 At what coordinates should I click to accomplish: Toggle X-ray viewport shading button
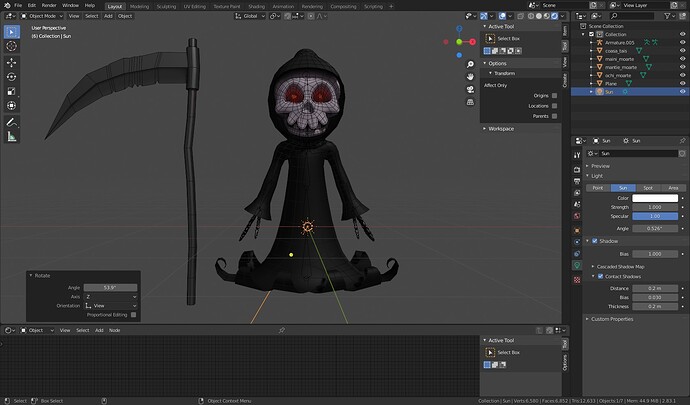520,16
